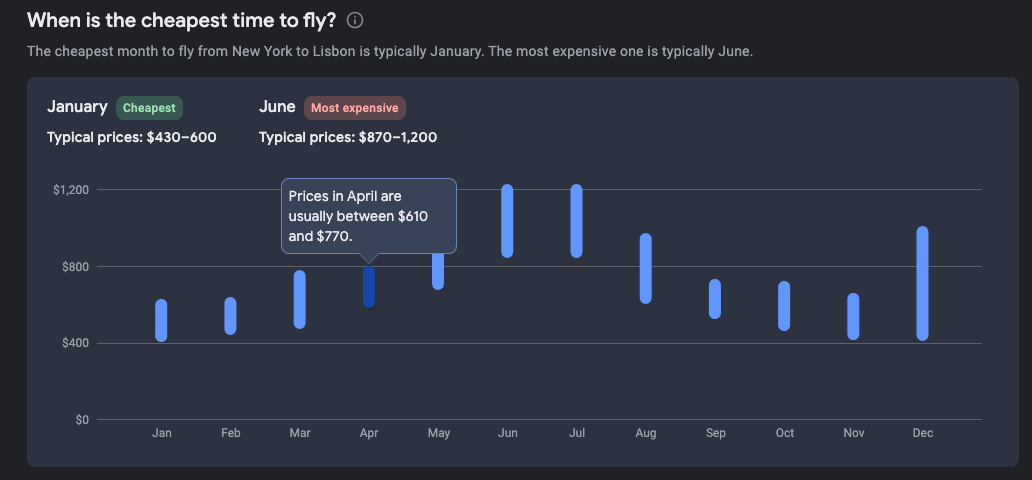
Task: Select the September price bar
Action: 715,299
